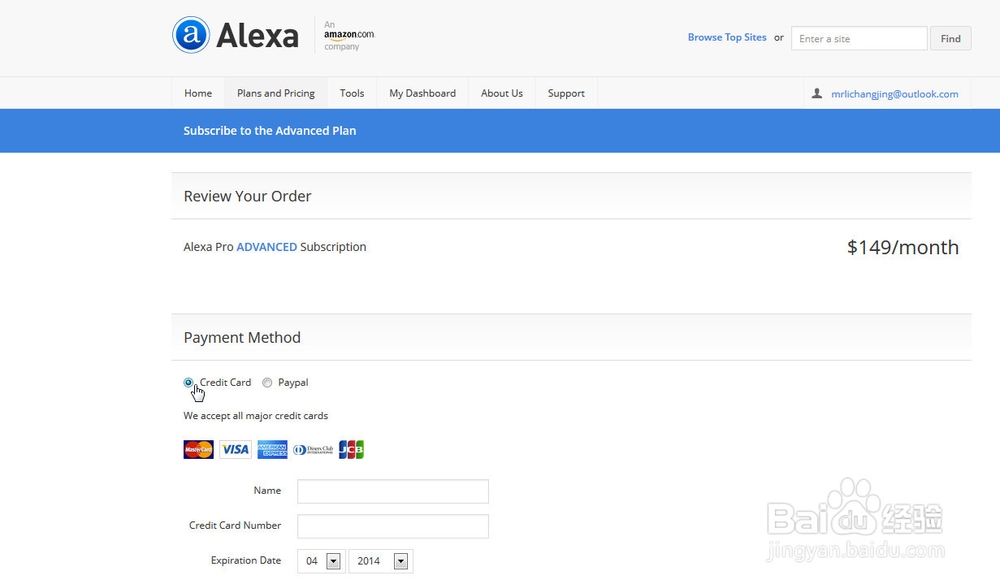The width and height of the screenshot is (1000, 584).
Task: Click the Review Your Order heading
Action: click(247, 196)
